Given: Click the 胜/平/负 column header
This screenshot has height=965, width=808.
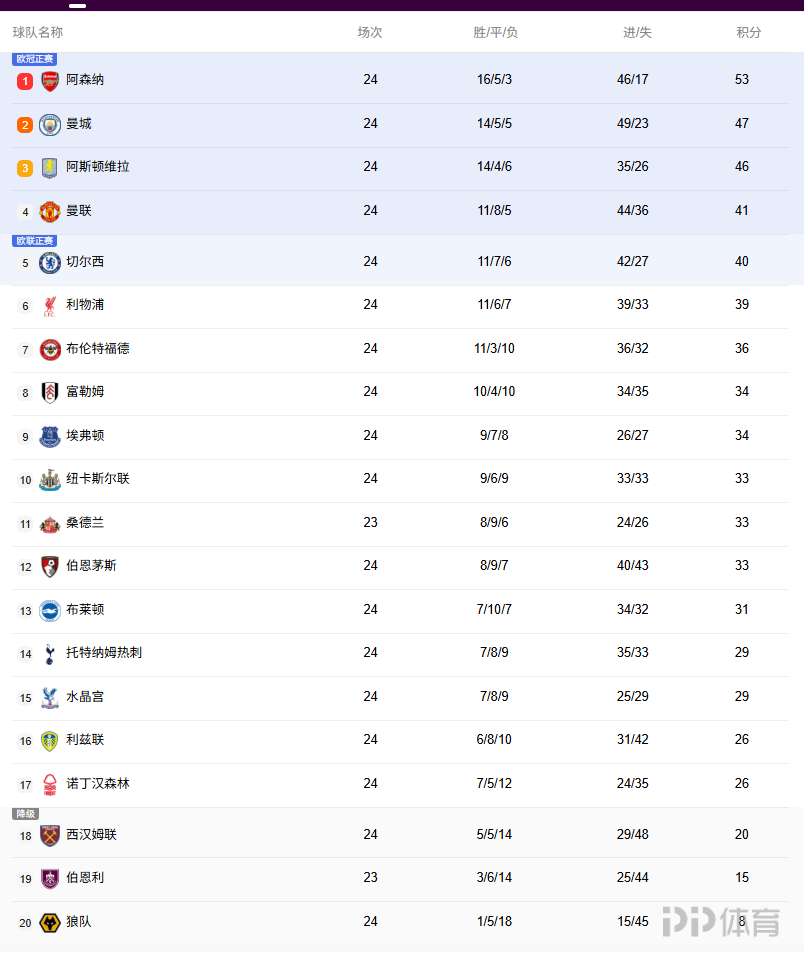Looking at the screenshot, I should (495, 32).
